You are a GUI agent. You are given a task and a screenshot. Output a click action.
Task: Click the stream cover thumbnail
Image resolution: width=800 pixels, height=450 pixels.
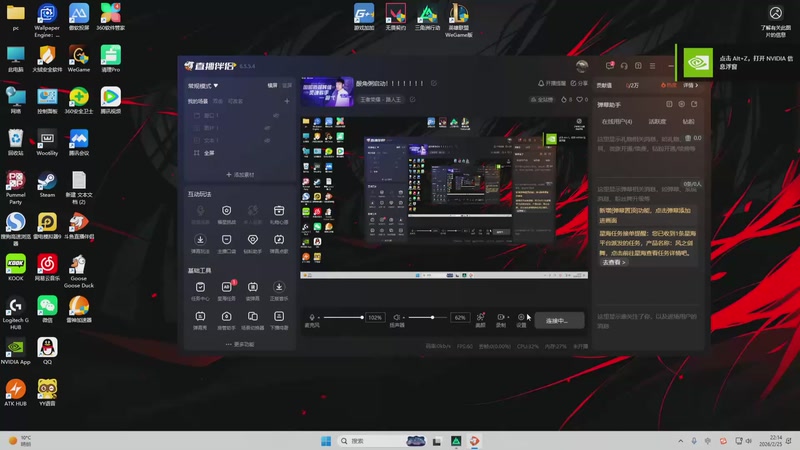pos(327,91)
